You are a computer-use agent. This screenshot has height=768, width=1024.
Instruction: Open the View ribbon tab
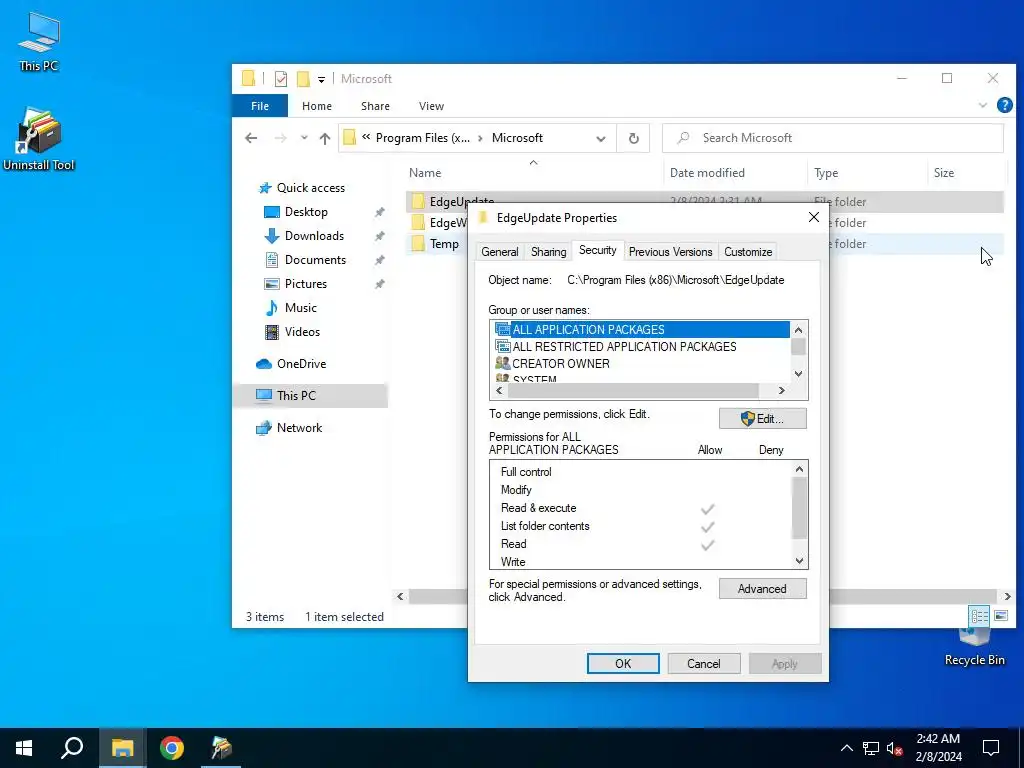coord(431,106)
